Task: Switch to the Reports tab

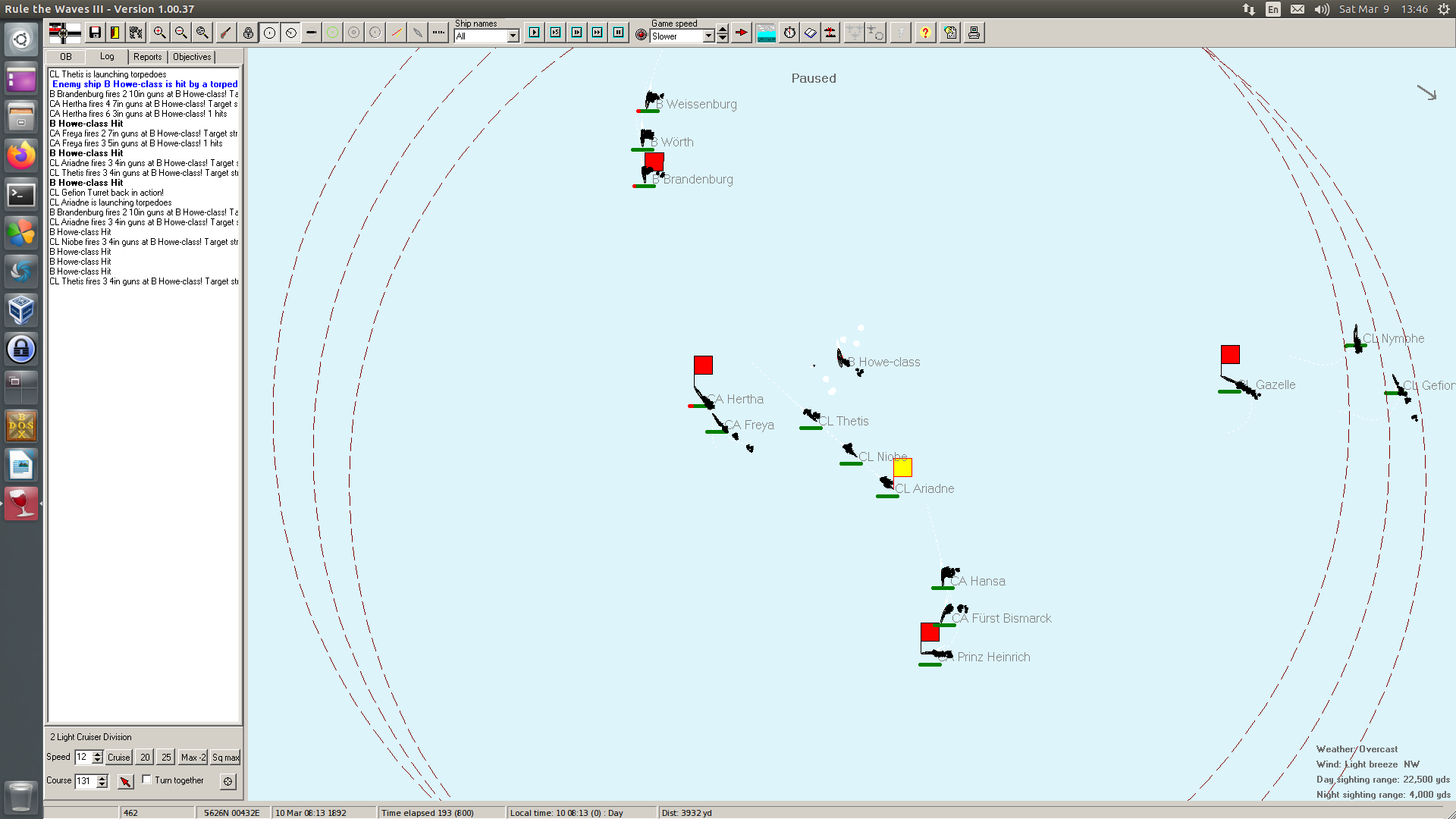Action: coord(148,57)
